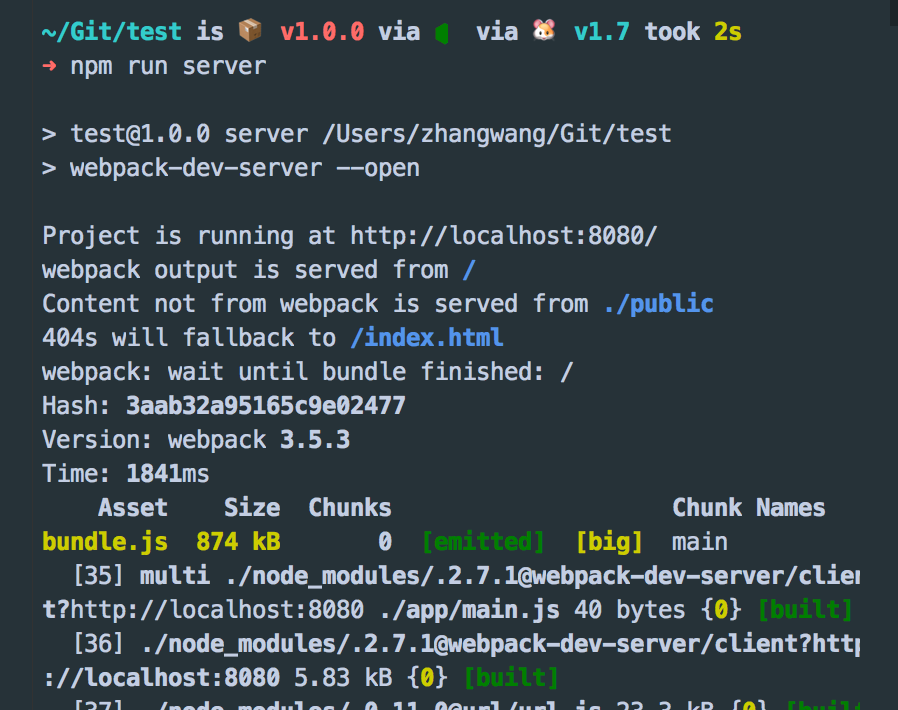Click the blue /index.html path
This screenshot has height=710, width=898.
[x=427, y=338]
